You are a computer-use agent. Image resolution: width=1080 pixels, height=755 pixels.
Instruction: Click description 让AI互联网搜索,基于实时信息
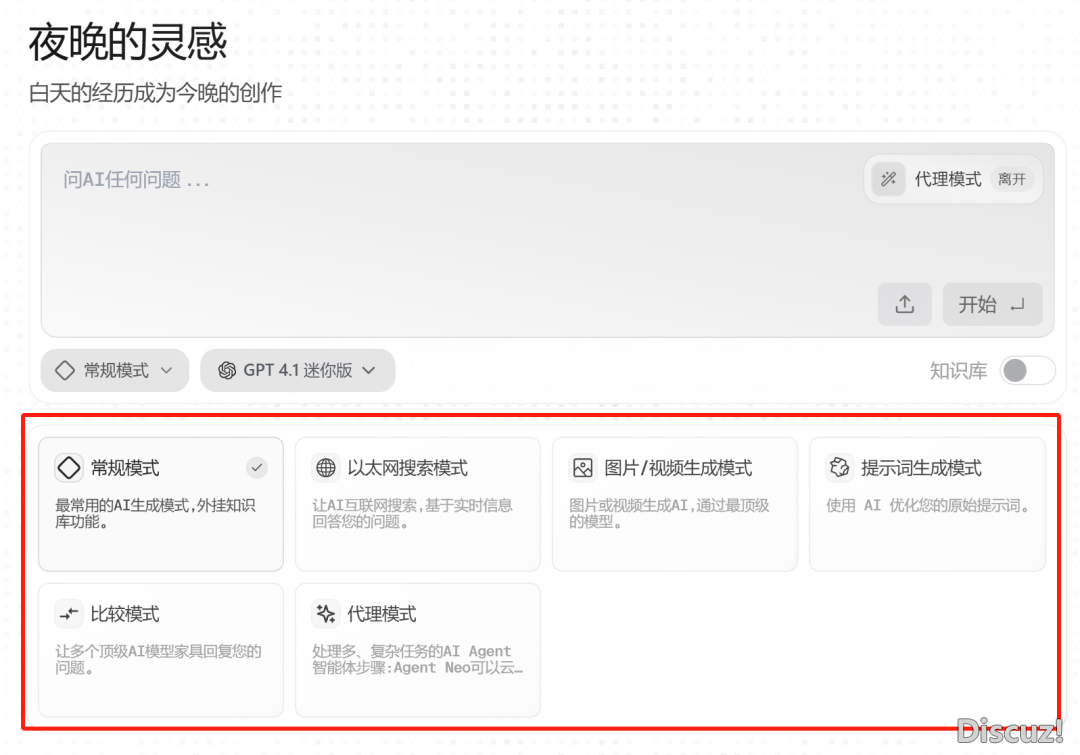[412, 514]
